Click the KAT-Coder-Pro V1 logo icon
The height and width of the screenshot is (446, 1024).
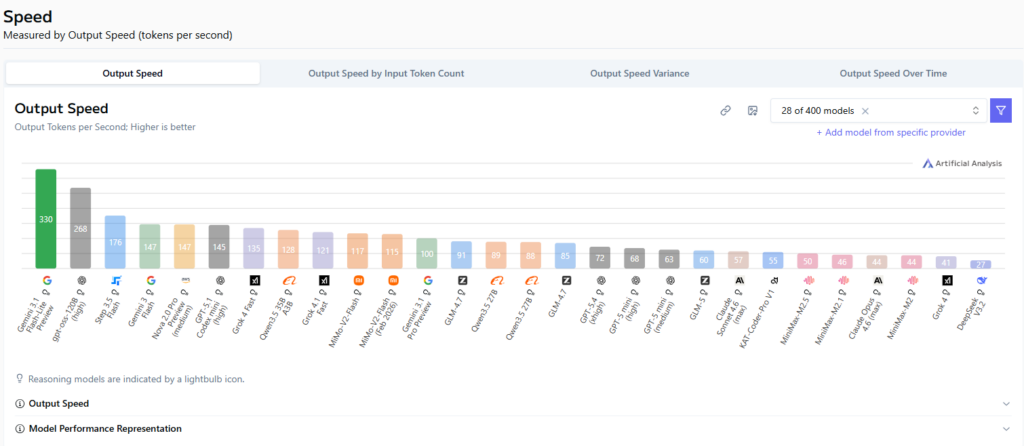[773, 281]
